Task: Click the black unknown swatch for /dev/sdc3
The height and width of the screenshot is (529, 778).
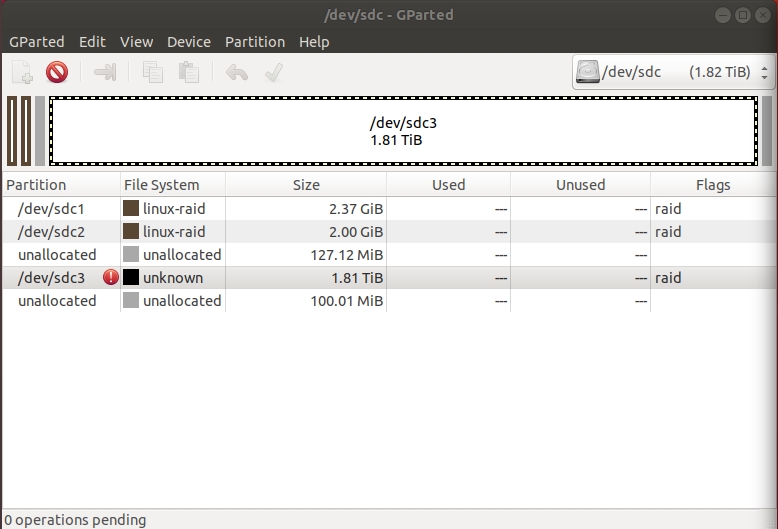Action: click(x=131, y=277)
